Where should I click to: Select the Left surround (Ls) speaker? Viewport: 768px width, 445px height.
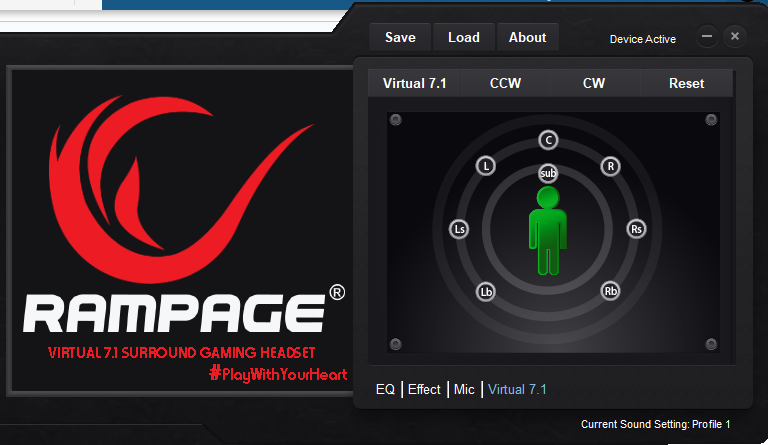click(459, 229)
